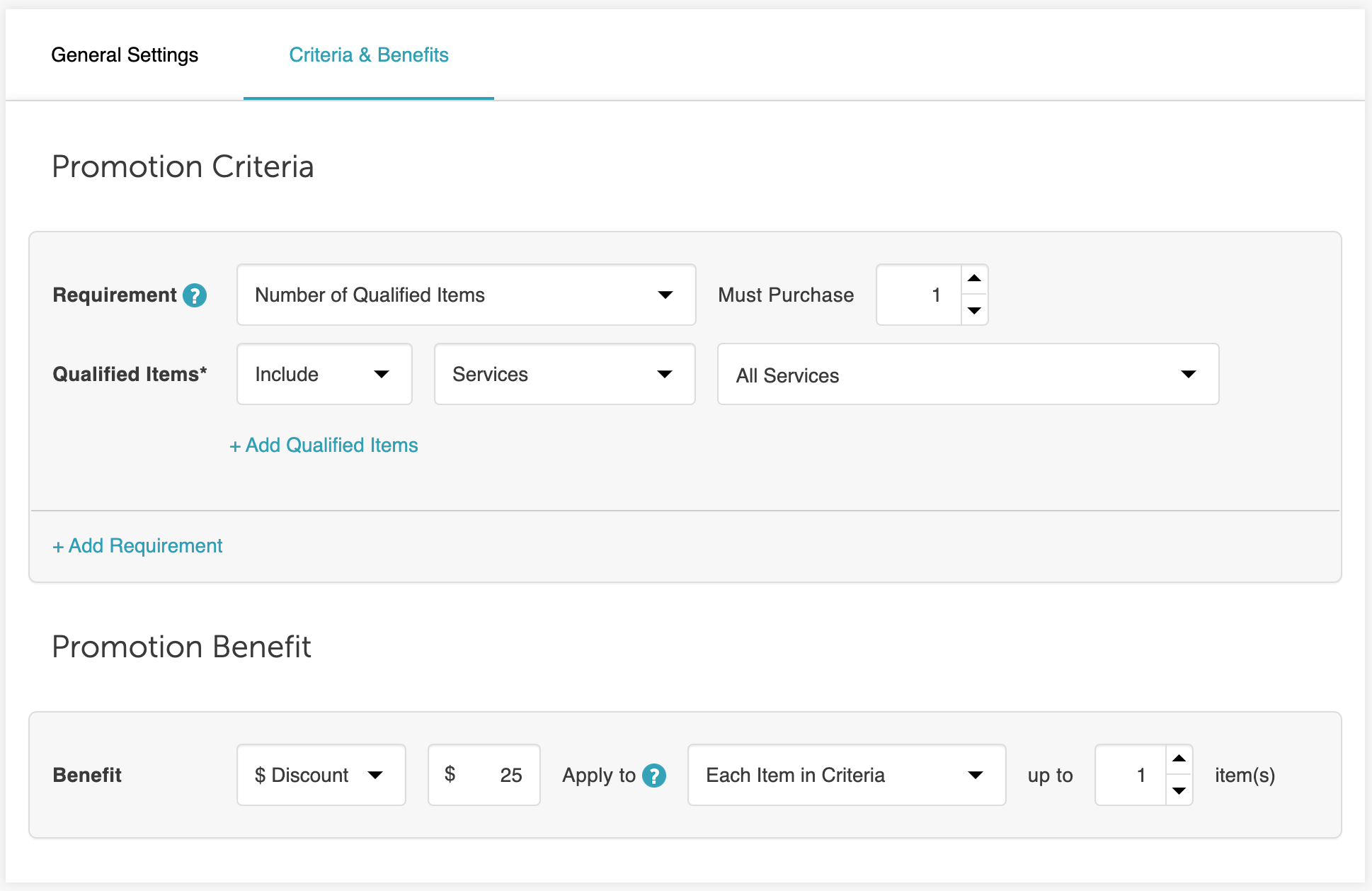1372x891 pixels.
Task: Click the Add Qualified Items link
Action: pyautogui.click(x=324, y=445)
